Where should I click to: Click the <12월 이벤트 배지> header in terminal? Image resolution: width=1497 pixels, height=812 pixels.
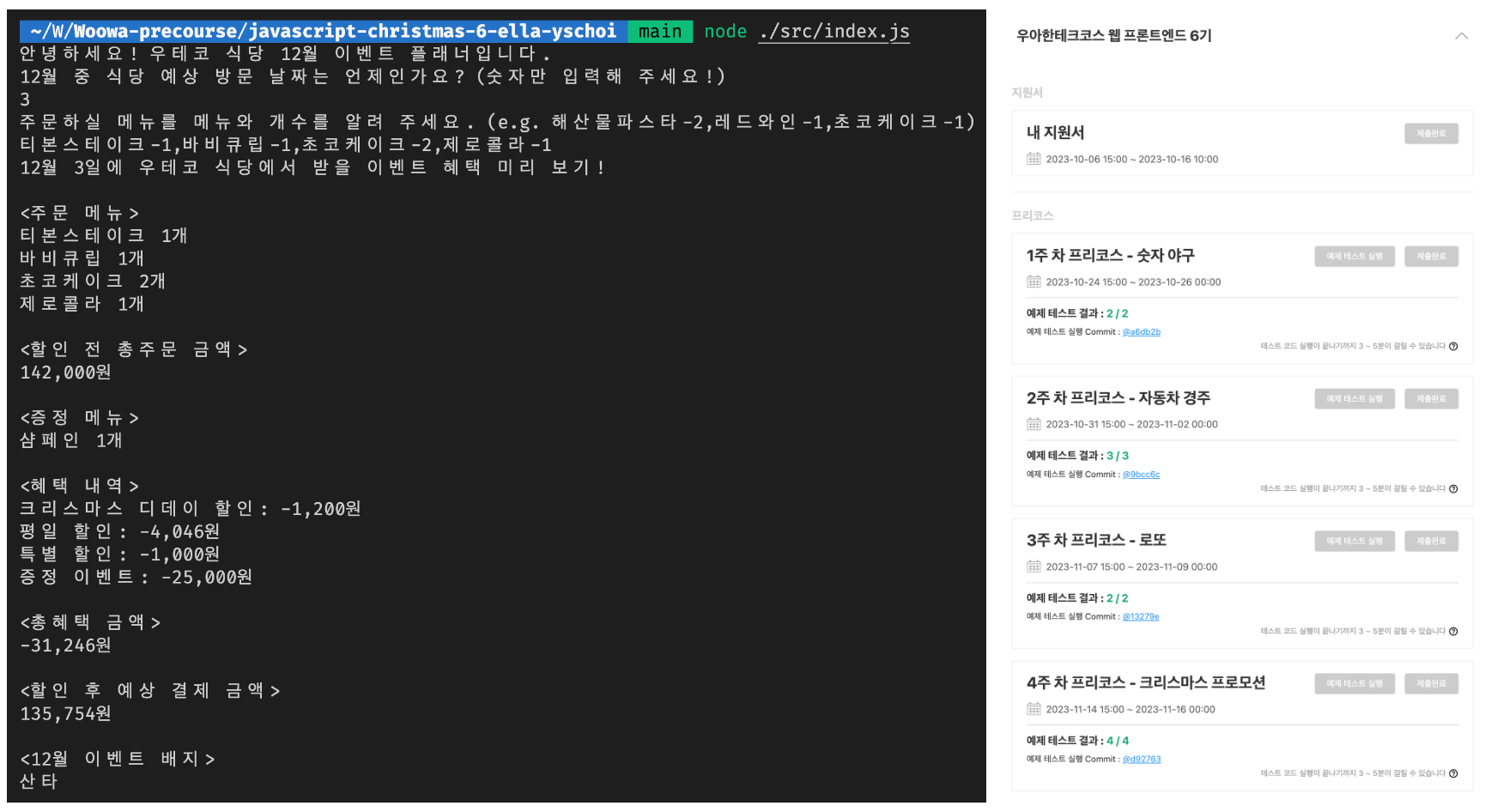[x=118, y=759]
